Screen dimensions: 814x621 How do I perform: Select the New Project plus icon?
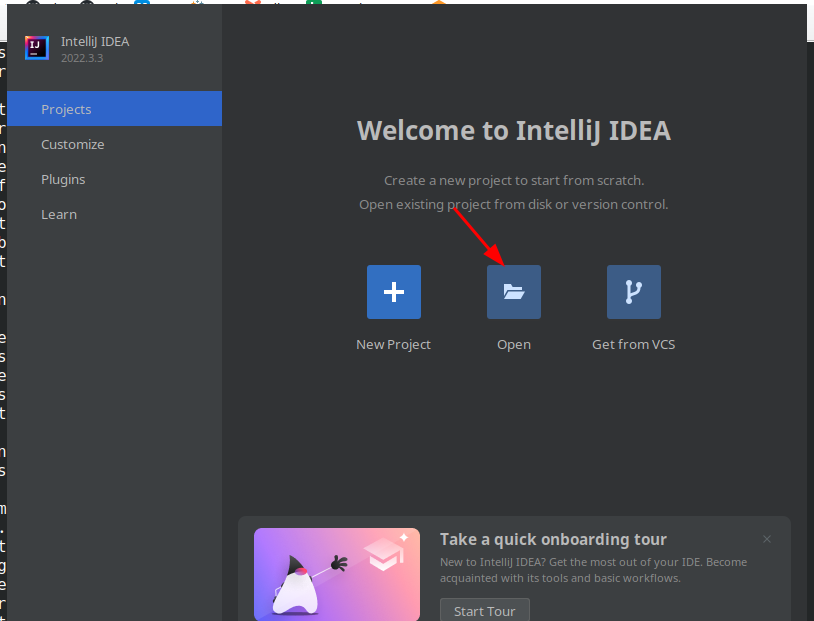click(x=393, y=292)
